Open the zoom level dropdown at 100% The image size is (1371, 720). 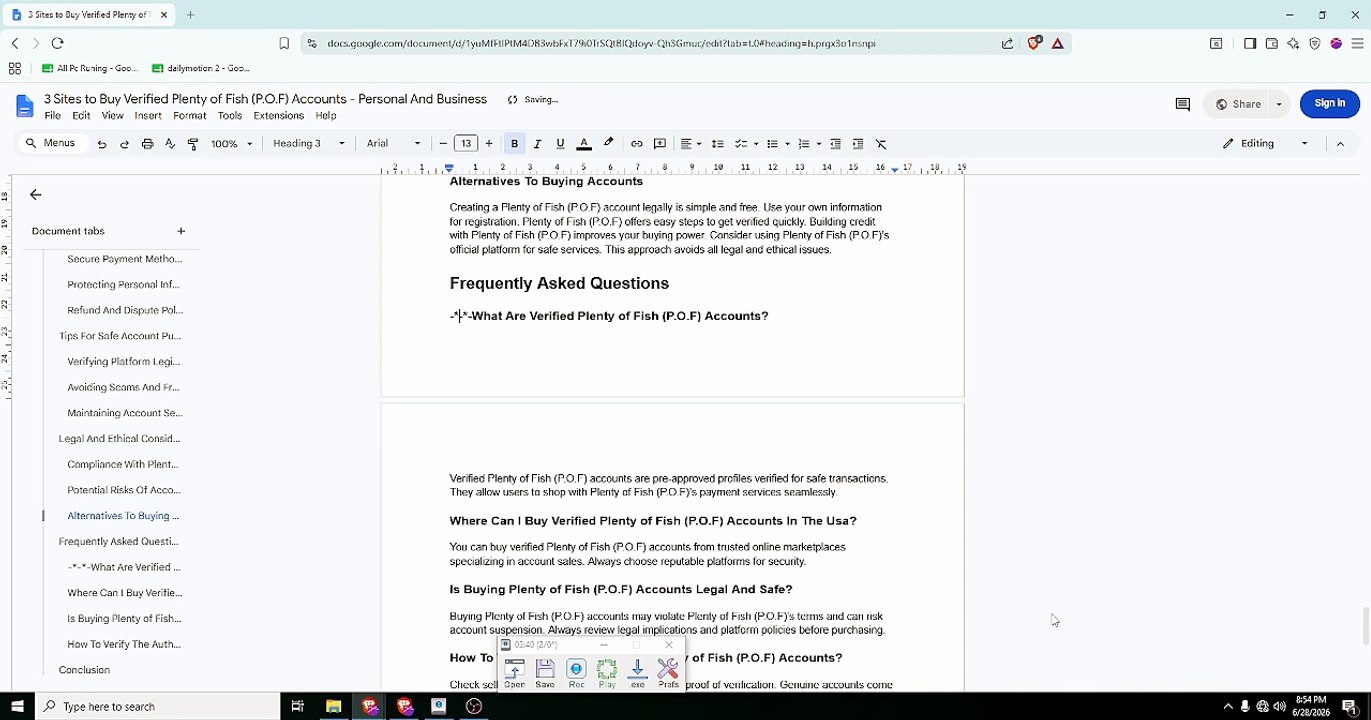pos(231,144)
